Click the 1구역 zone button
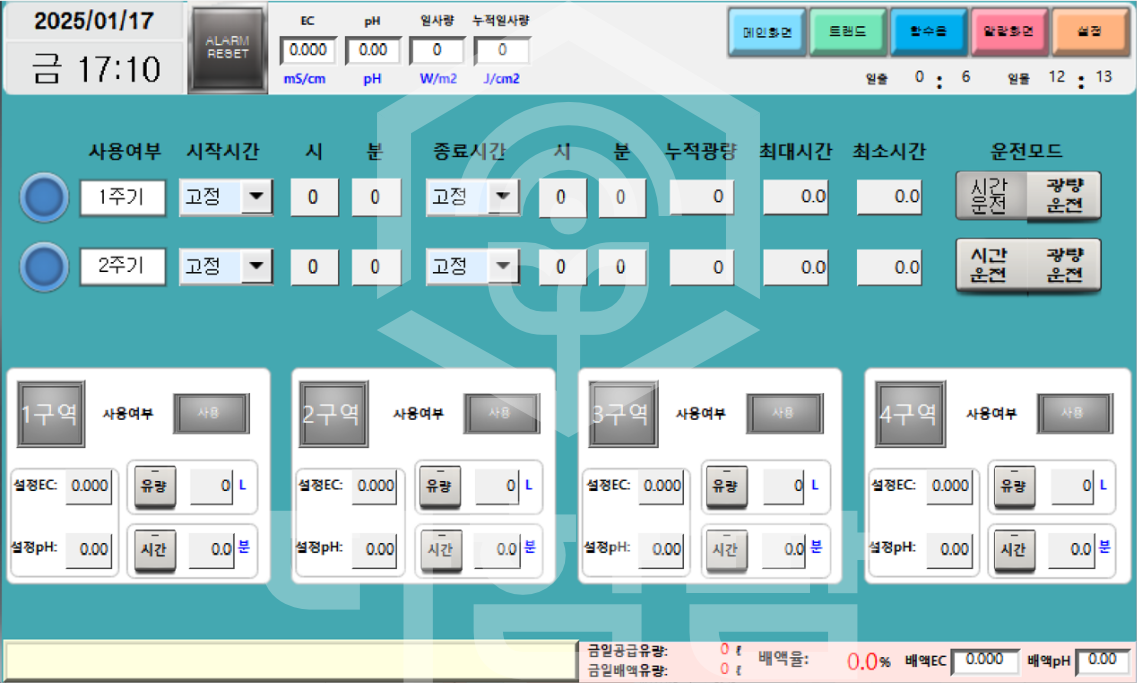 point(50,413)
